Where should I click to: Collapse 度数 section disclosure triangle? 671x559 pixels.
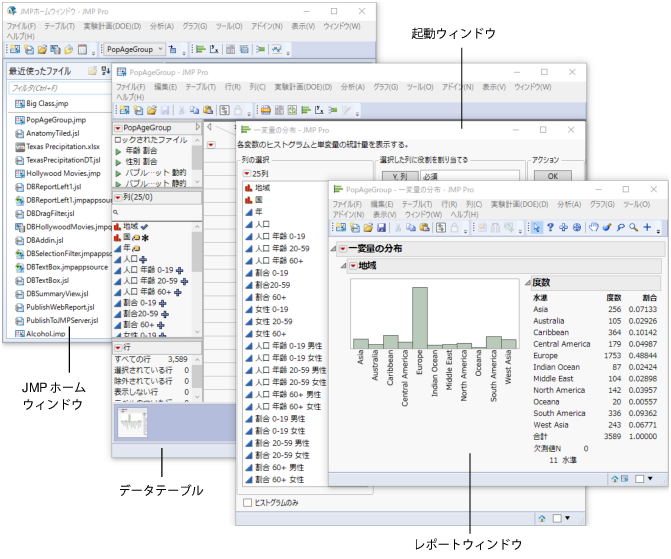[x=528, y=282]
